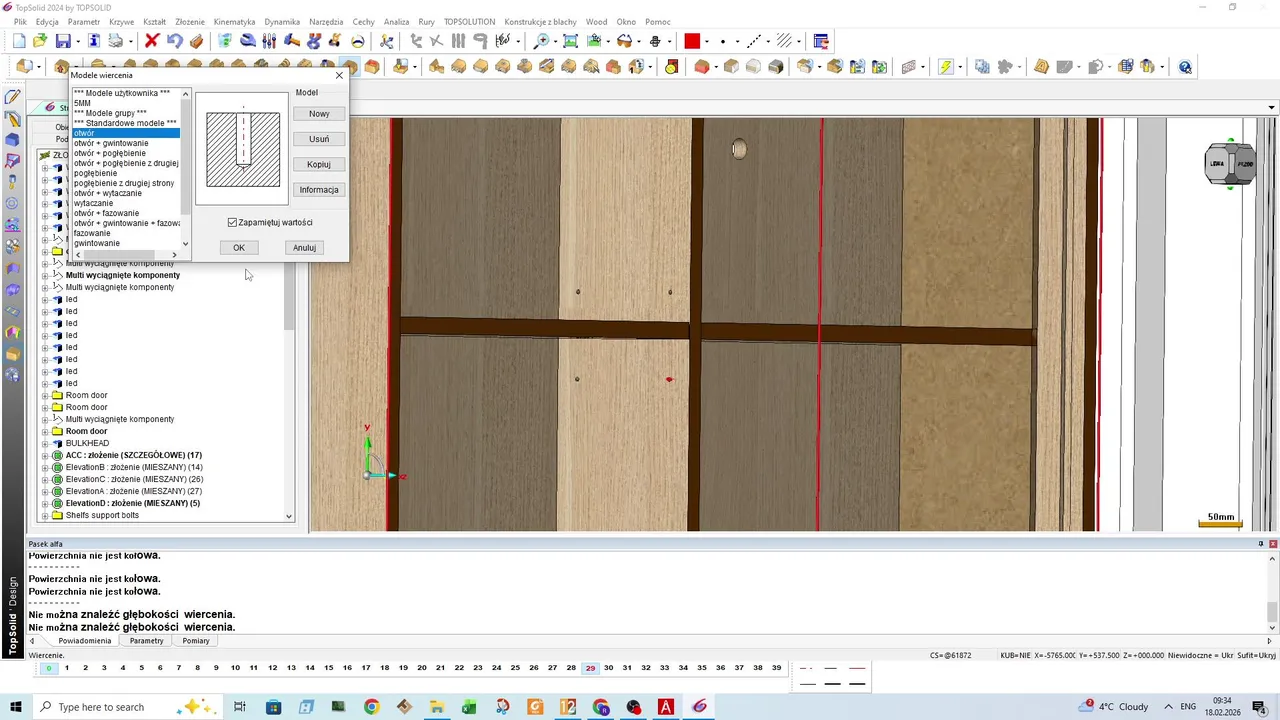Click the Kopiuj model button
The height and width of the screenshot is (720, 1280).
click(319, 164)
